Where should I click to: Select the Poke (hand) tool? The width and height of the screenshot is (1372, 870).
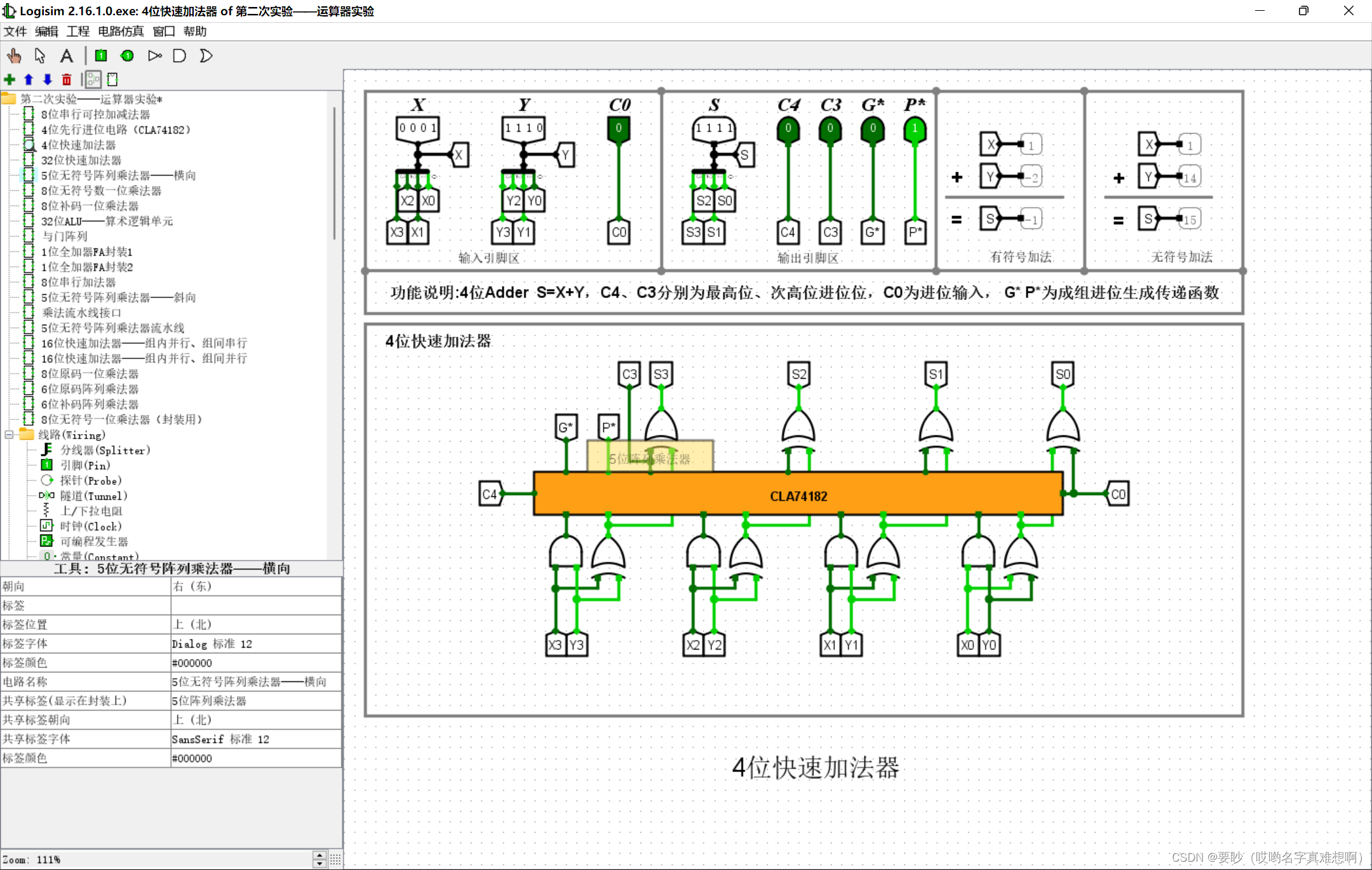pyautogui.click(x=14, y=56)
